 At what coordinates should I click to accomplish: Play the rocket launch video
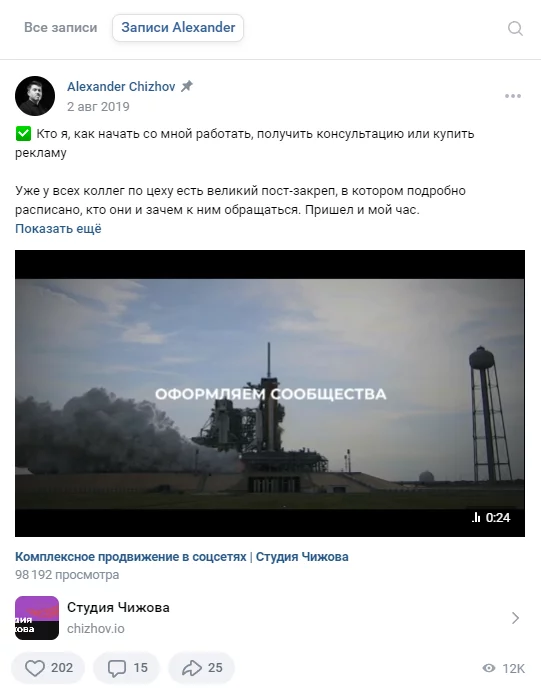coord(270,393)
